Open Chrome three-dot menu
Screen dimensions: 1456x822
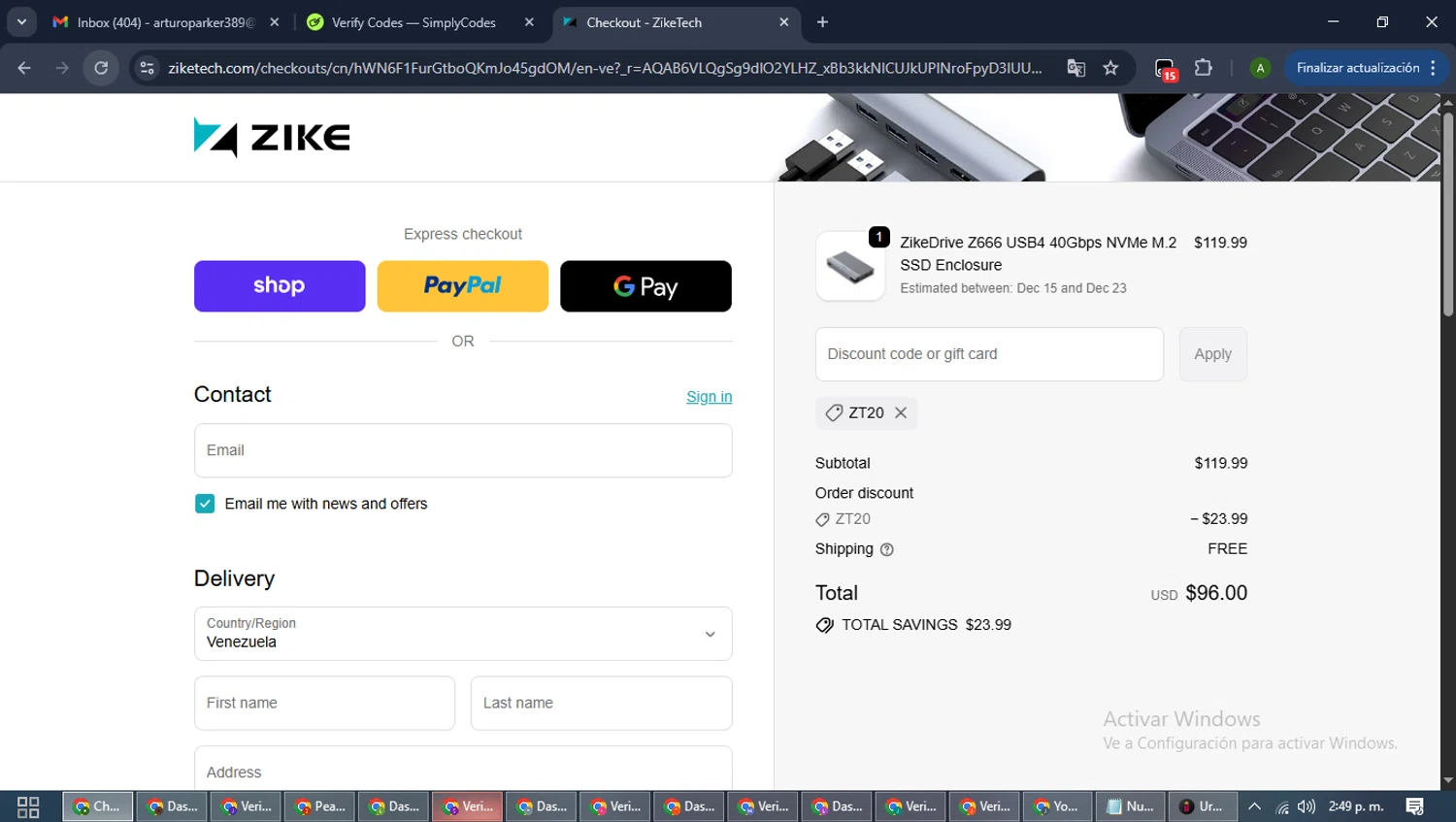[1434, 68]
